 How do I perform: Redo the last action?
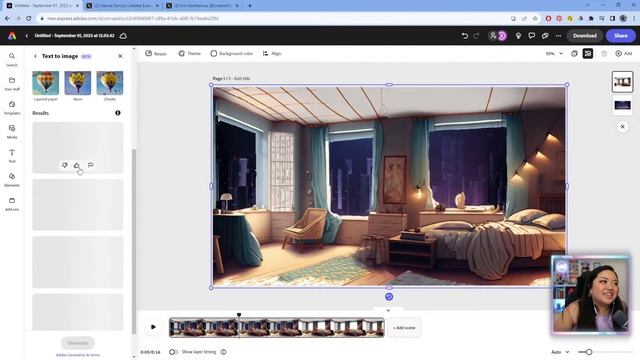tap(476, 36)
